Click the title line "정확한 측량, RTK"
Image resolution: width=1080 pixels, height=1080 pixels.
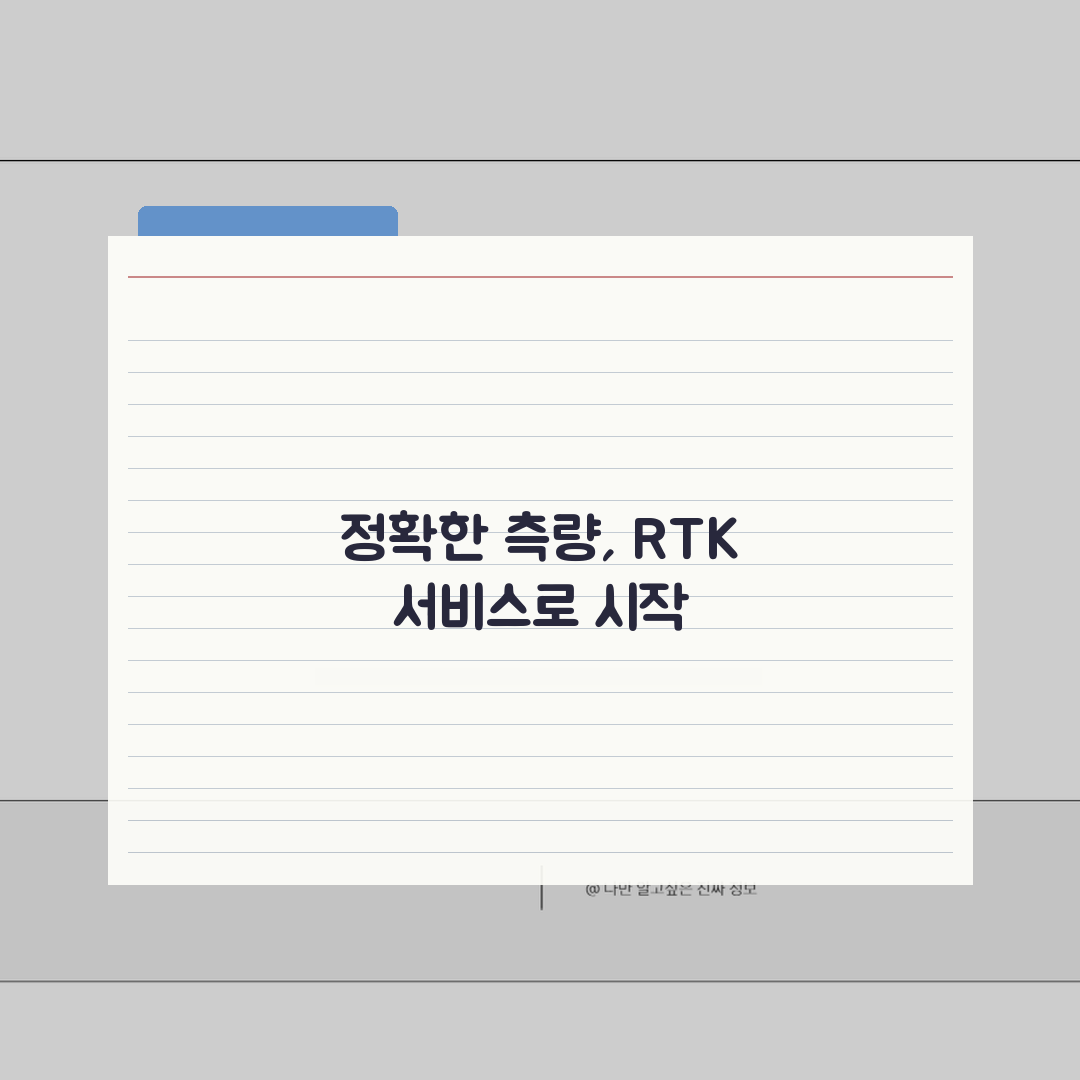[x=539, y=538]
